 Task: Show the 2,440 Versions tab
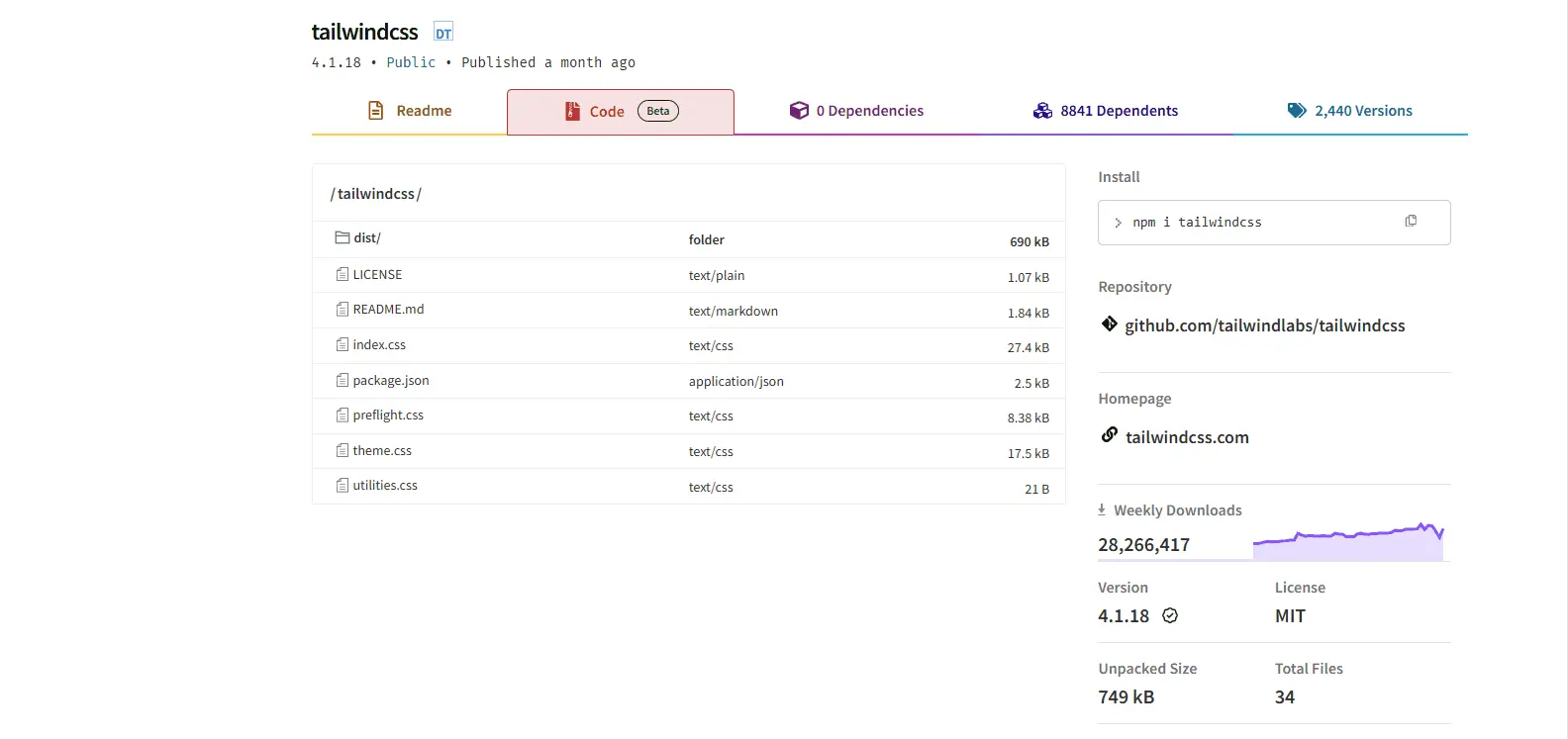pyautogui.click(x=1349, y=111)
